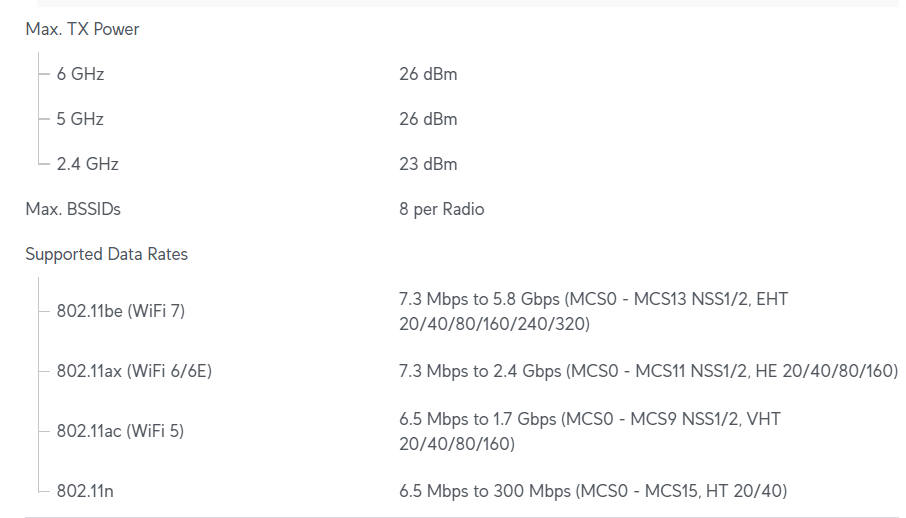Click the 23 dBm value
The image size is (906, 518).
click(428, 164)
